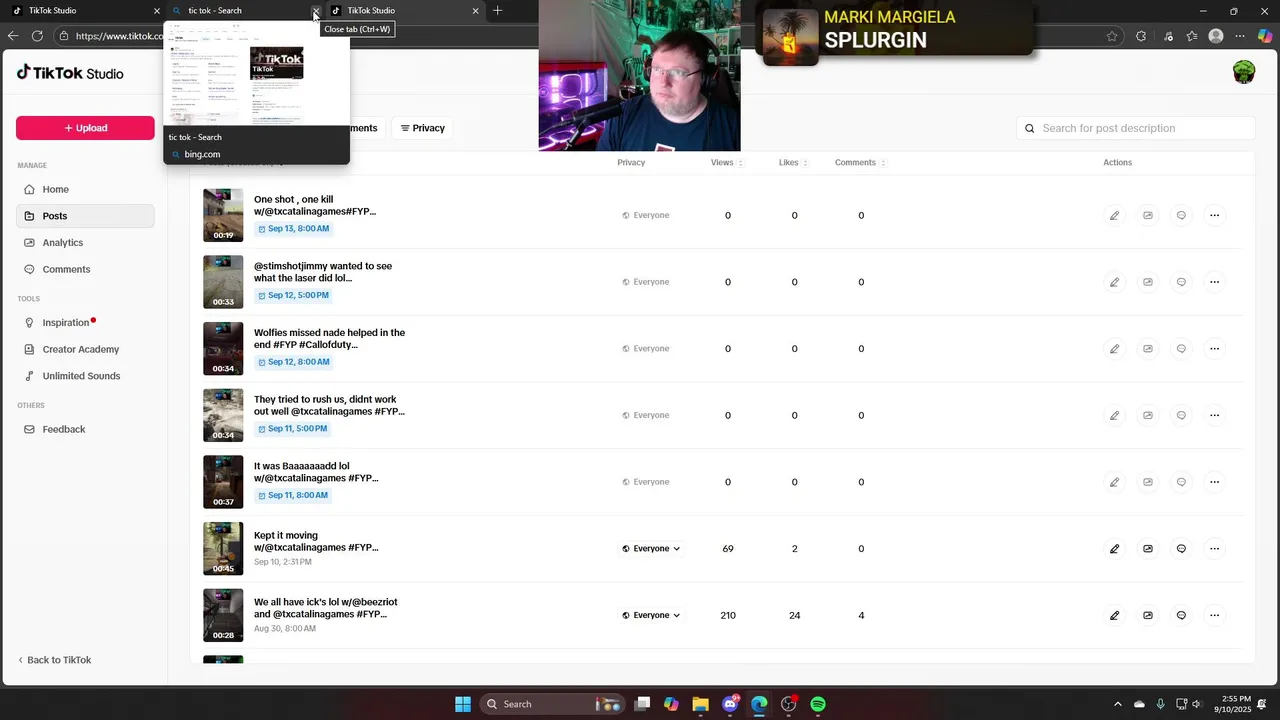Open Analytics in the sidebar
Image resolution: width=1280 pixels, height=720 pixels.
[x=85, y=243]
